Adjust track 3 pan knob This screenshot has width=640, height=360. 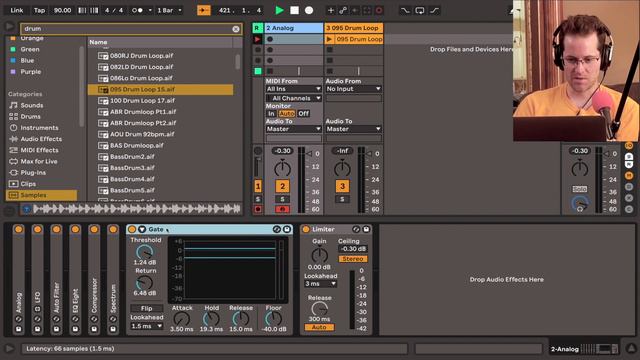point(342,168)
